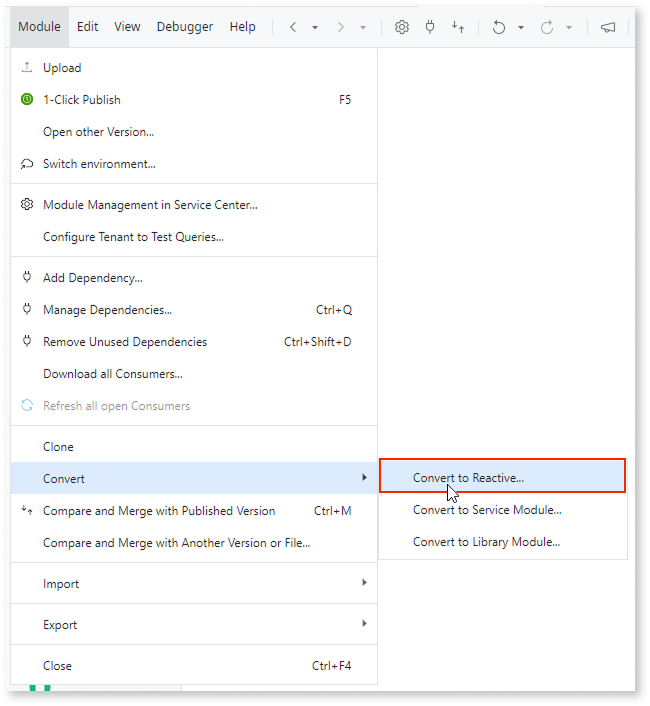The height and width of the screenshot is (706, 650).
Task: Click the Ctrl+Shift+D shortcut label
Action: 317,342
